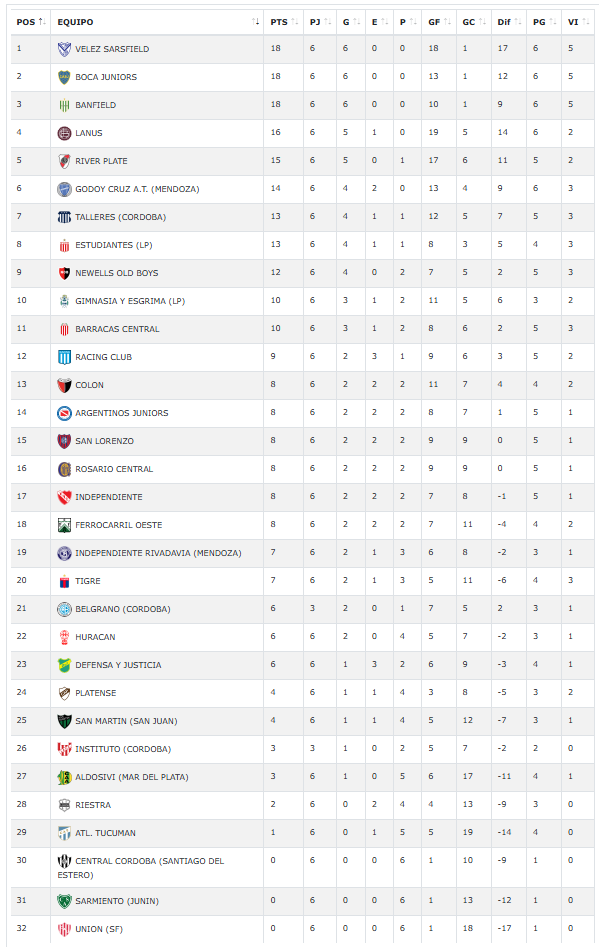Sort table by EQUIPO column arrows
610x947 pixels.
coord(256,21)
